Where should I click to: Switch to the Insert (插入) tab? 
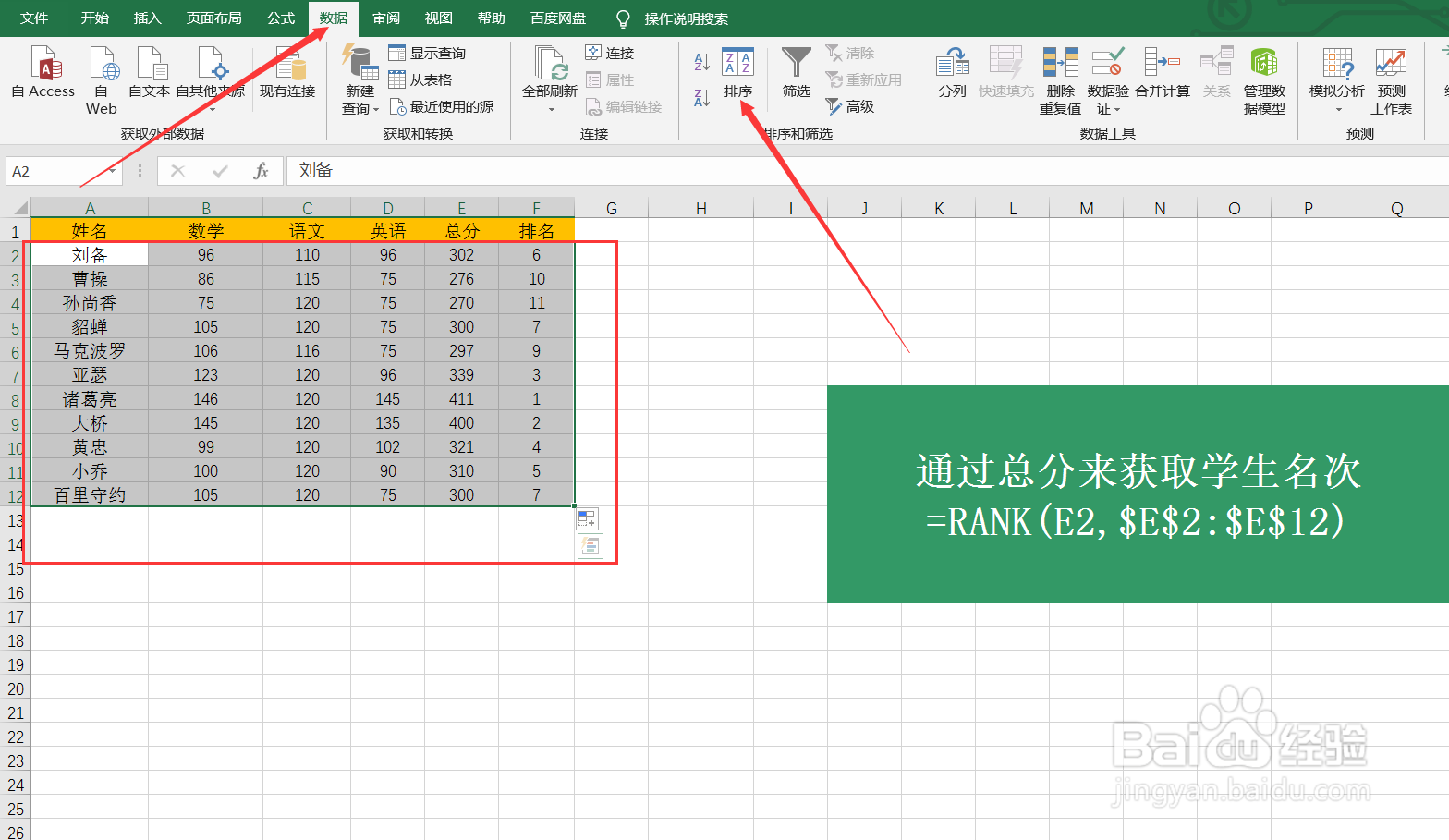click(x=148, y=18)
